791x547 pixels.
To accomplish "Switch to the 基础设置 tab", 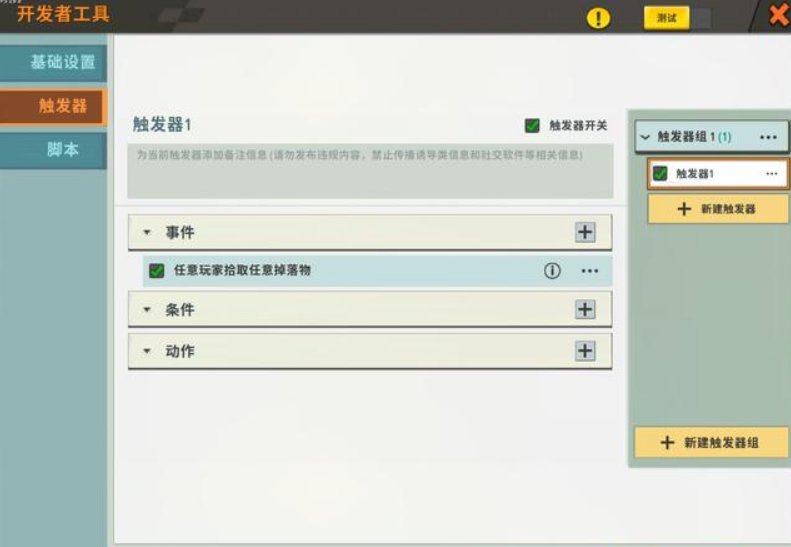I will click(x=54, y=62).
